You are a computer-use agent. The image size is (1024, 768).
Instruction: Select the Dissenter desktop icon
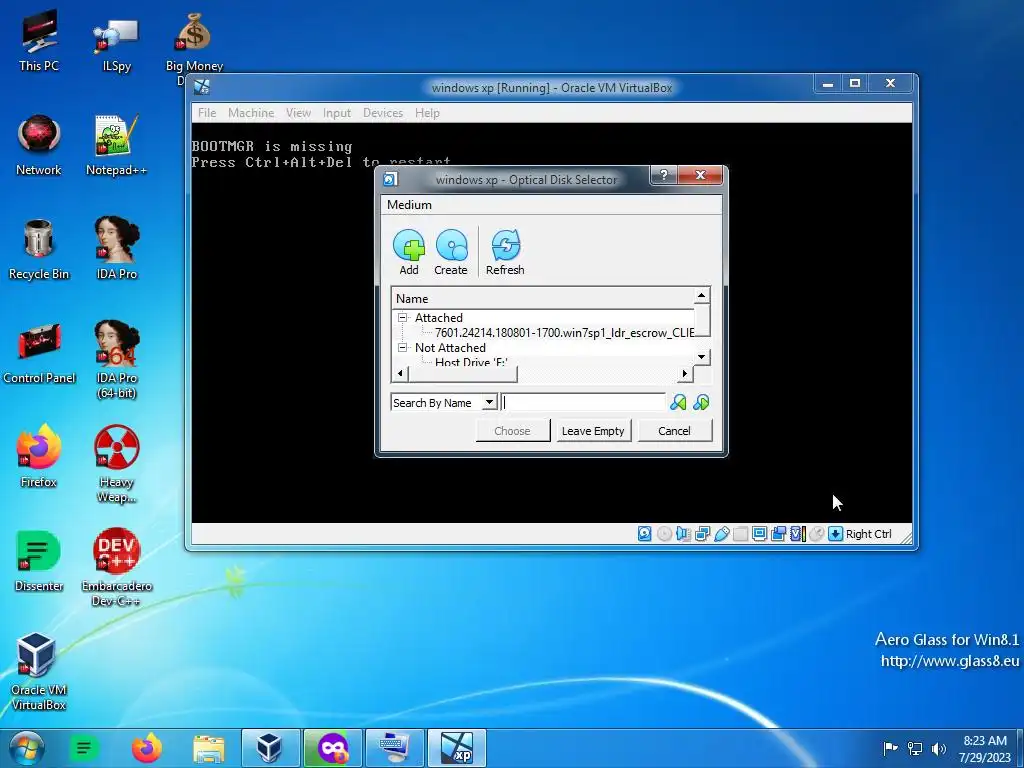(x=39, y=560)
